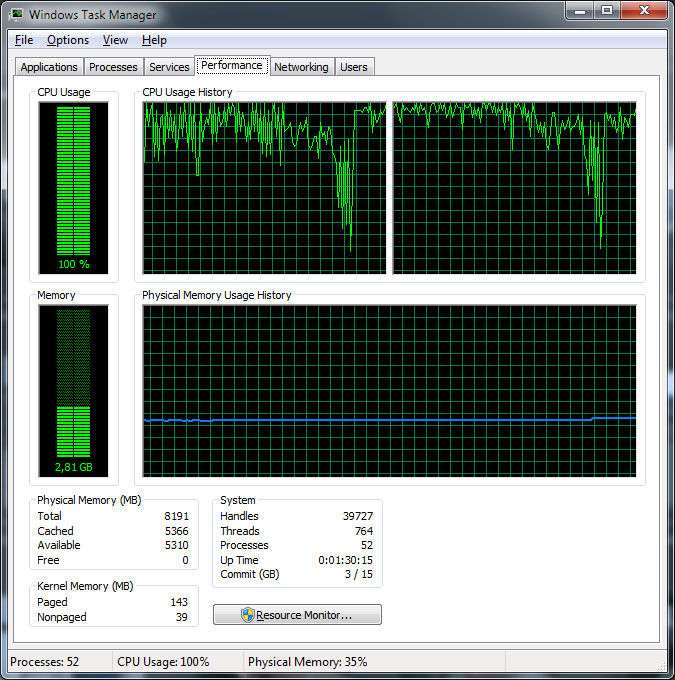This screenshot has height=680, width=675.
Task: Switch to the Applications tab
Action: (x=49, y=67)
